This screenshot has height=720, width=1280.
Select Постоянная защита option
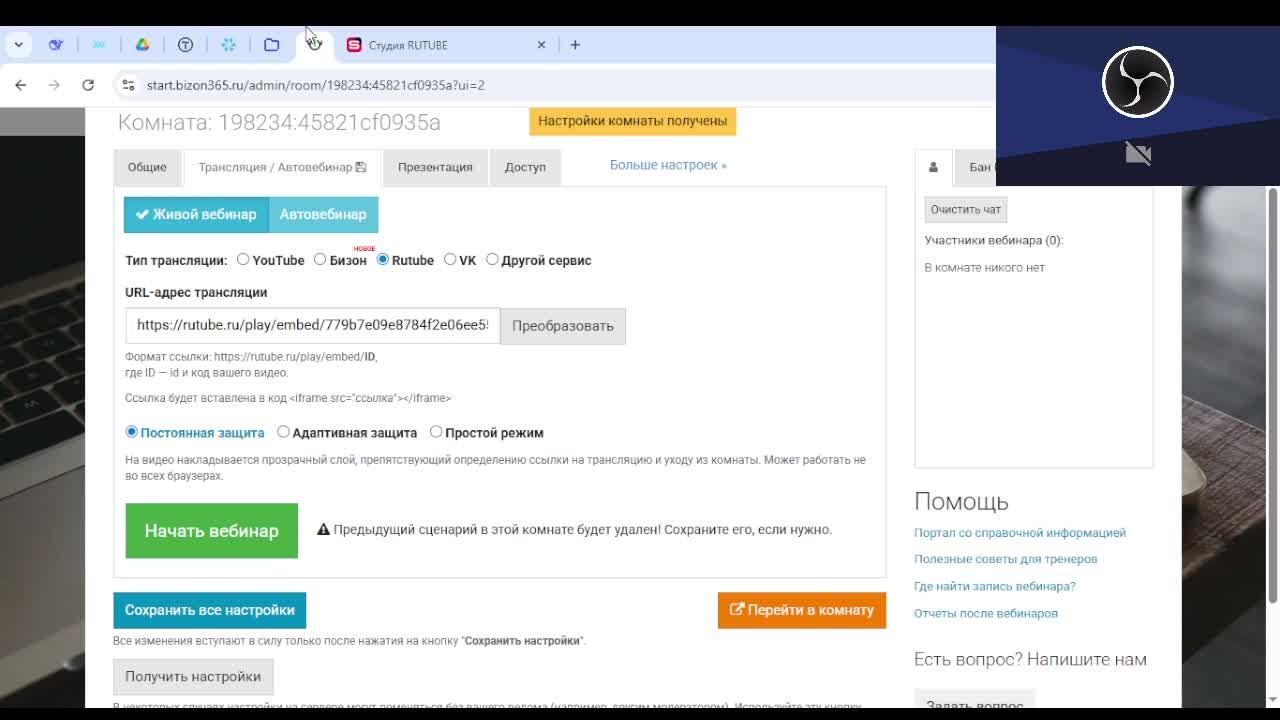click(x=131, y=432)
